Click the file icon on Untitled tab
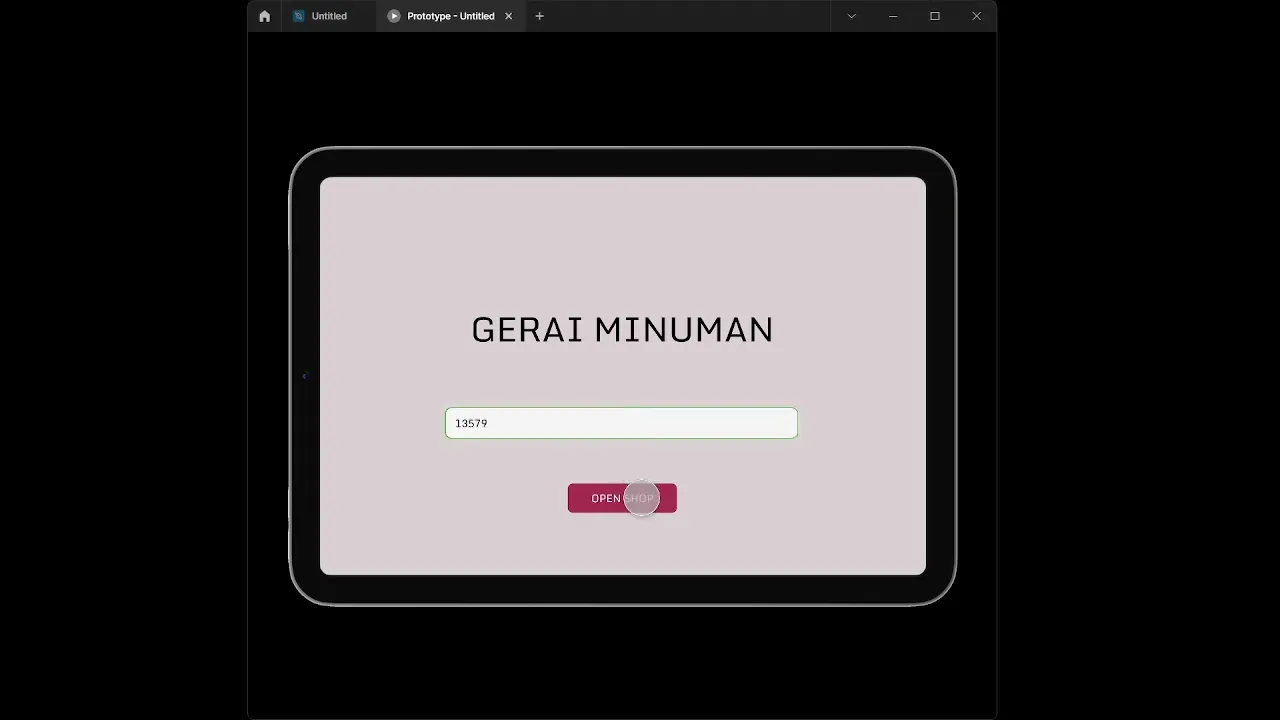Viewport: 1280px width, 720px height. (298, 16)
